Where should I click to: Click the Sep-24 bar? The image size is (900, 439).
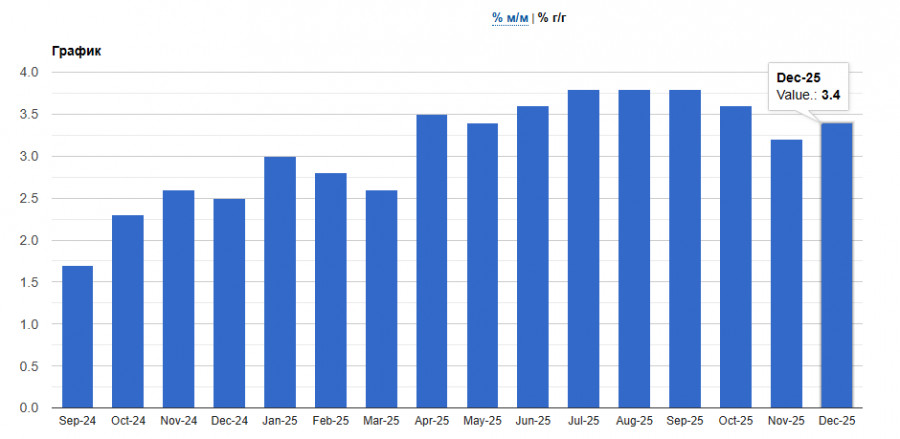pyautogui.click(x=78, y=336)
